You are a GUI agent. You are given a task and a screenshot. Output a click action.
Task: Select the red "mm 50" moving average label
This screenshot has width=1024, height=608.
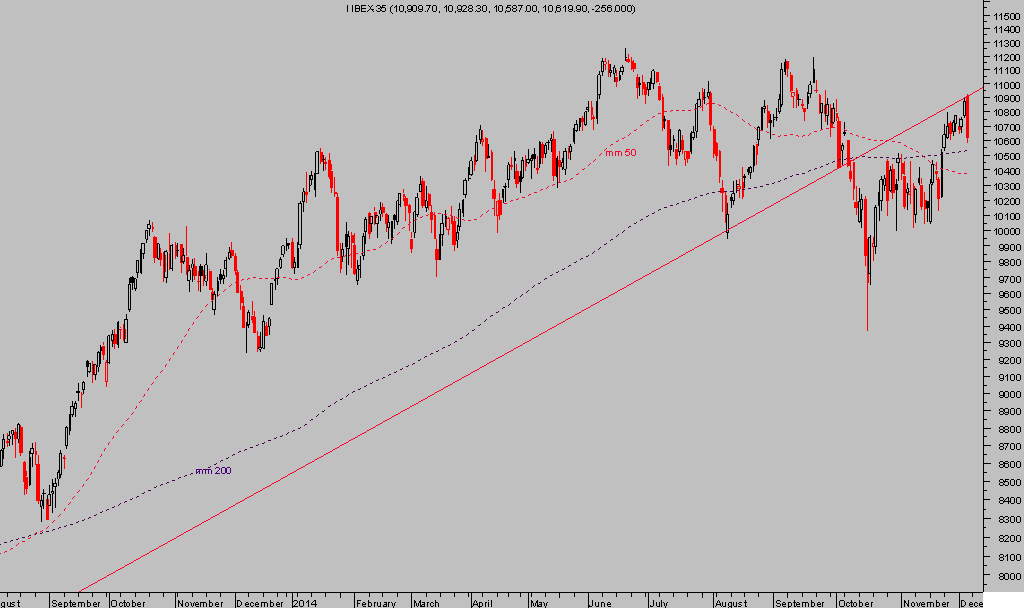[620, 152]
